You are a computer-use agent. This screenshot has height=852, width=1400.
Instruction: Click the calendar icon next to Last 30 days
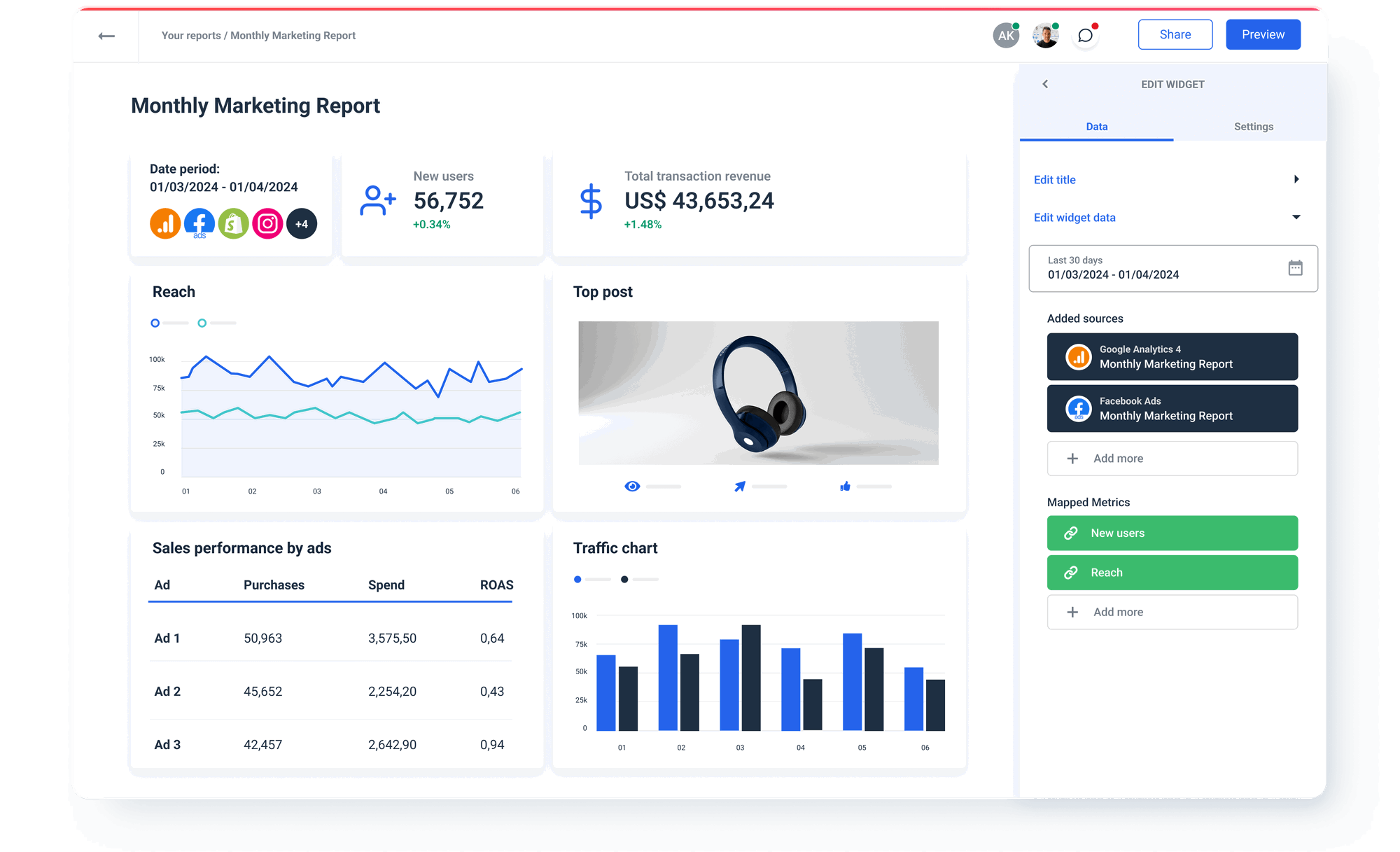pos(1296,268)
